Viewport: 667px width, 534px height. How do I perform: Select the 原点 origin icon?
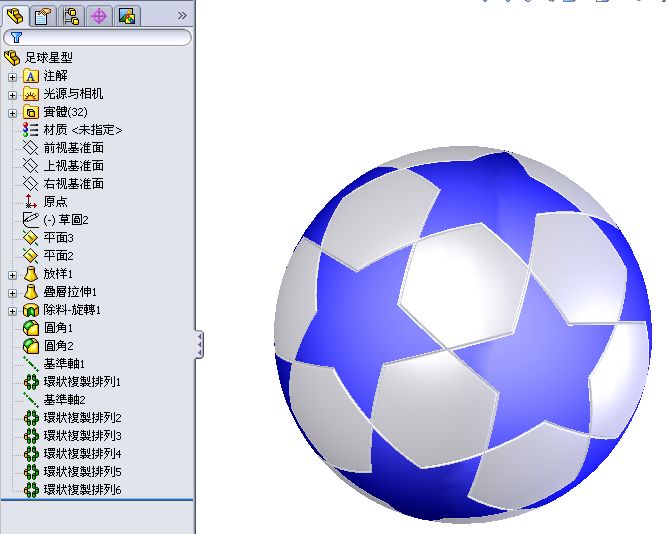pyautogui.click(x=31, y=201)
